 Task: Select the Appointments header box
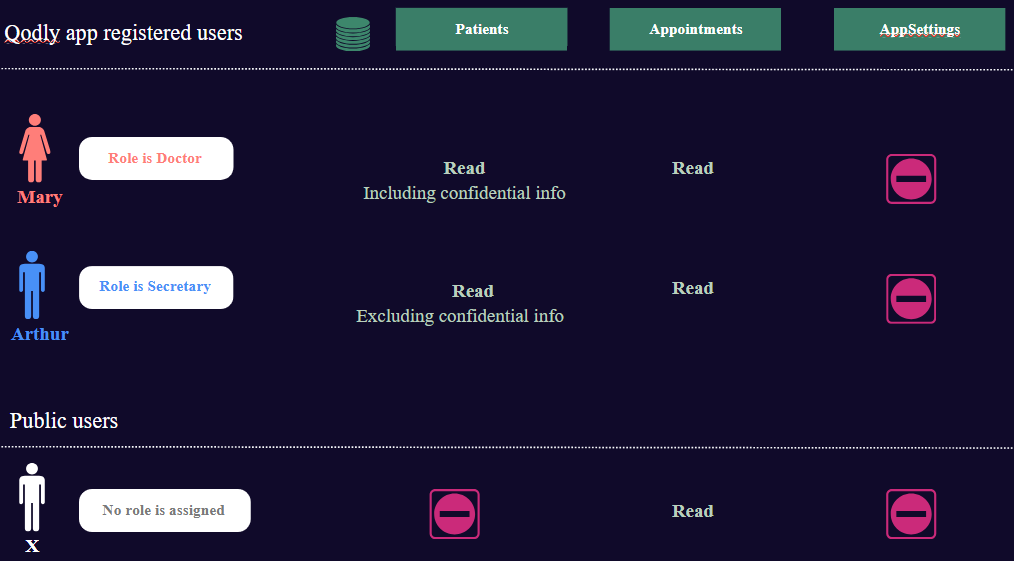click(695, 29)
